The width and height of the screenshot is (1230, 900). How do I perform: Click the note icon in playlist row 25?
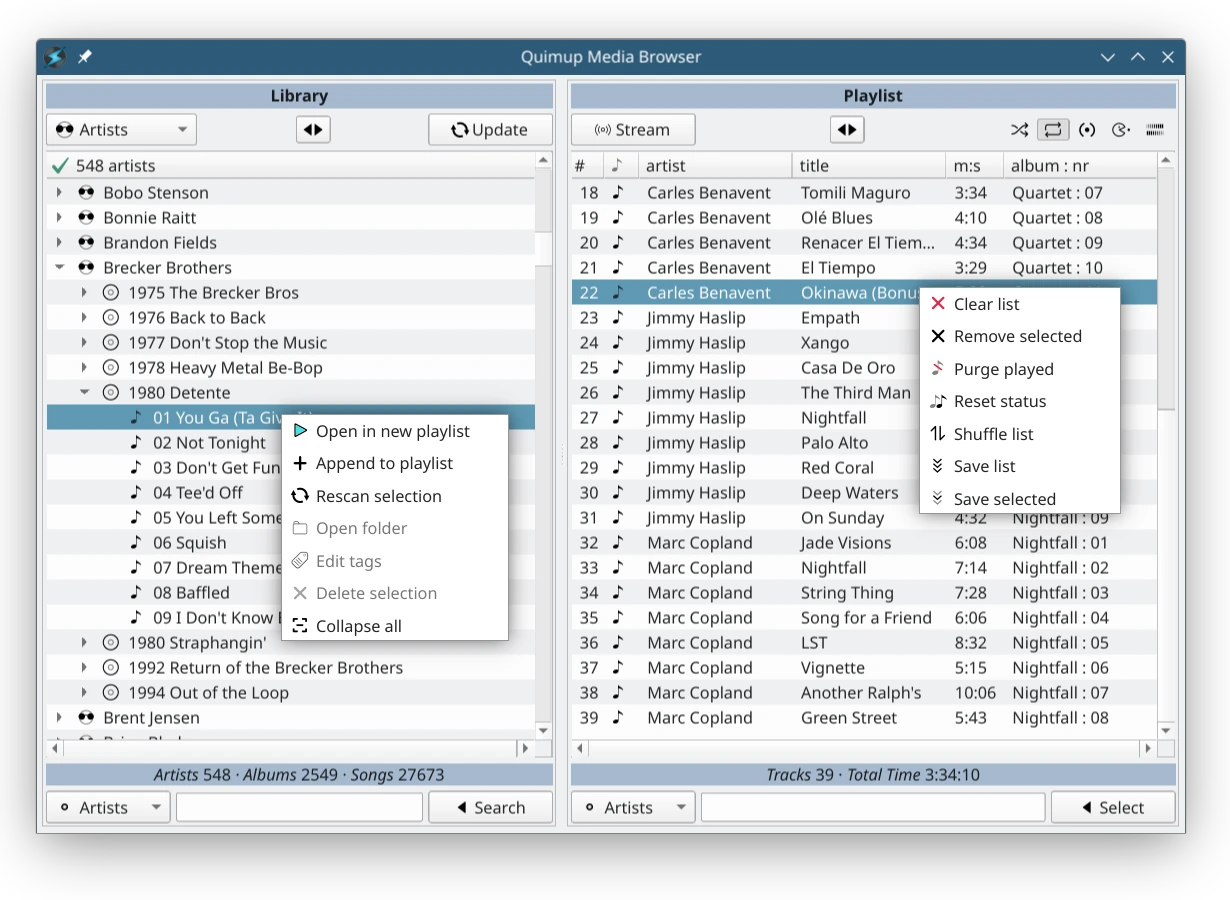618,368
